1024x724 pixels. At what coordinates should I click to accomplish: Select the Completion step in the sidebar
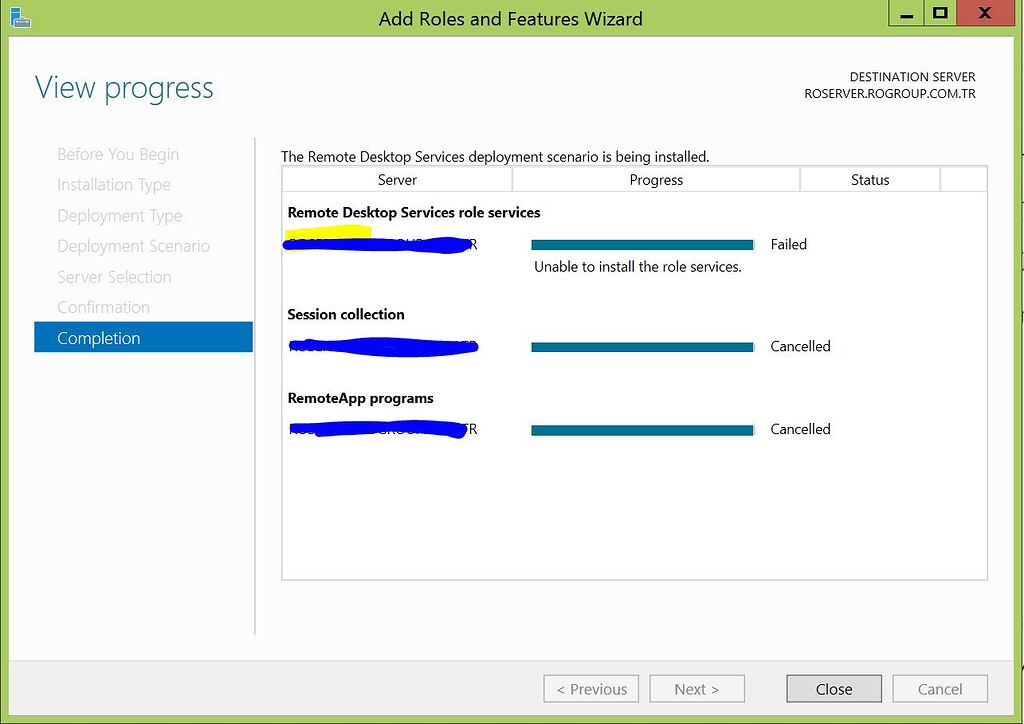point(98,337)
